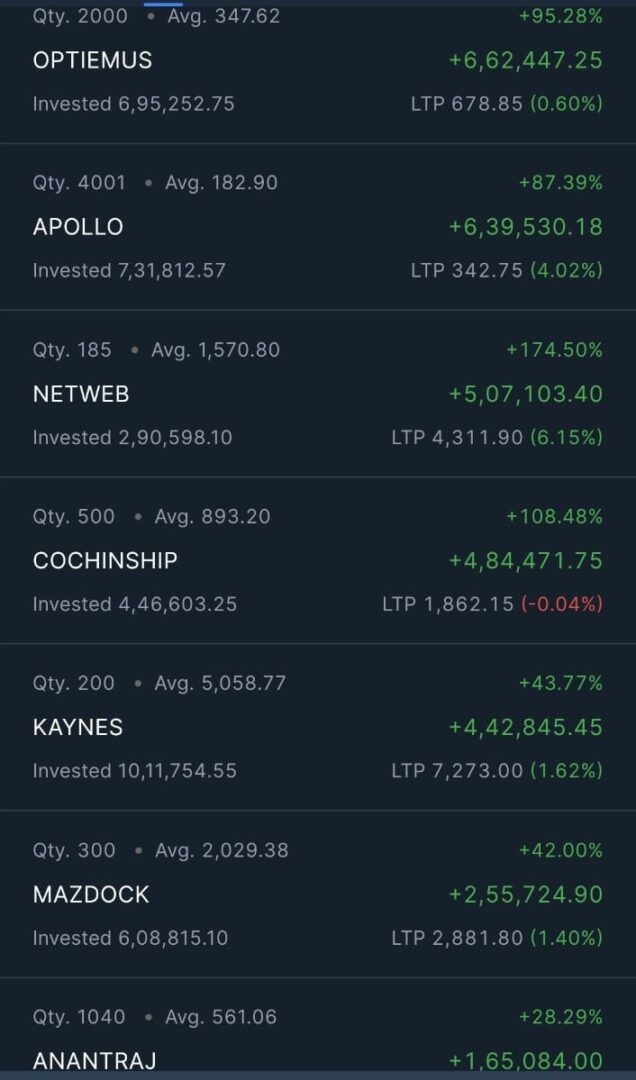Screen dimensions: 636x1080
Task: Click APOLLO profit value +6,39,530.18
Action: point(525,227)
